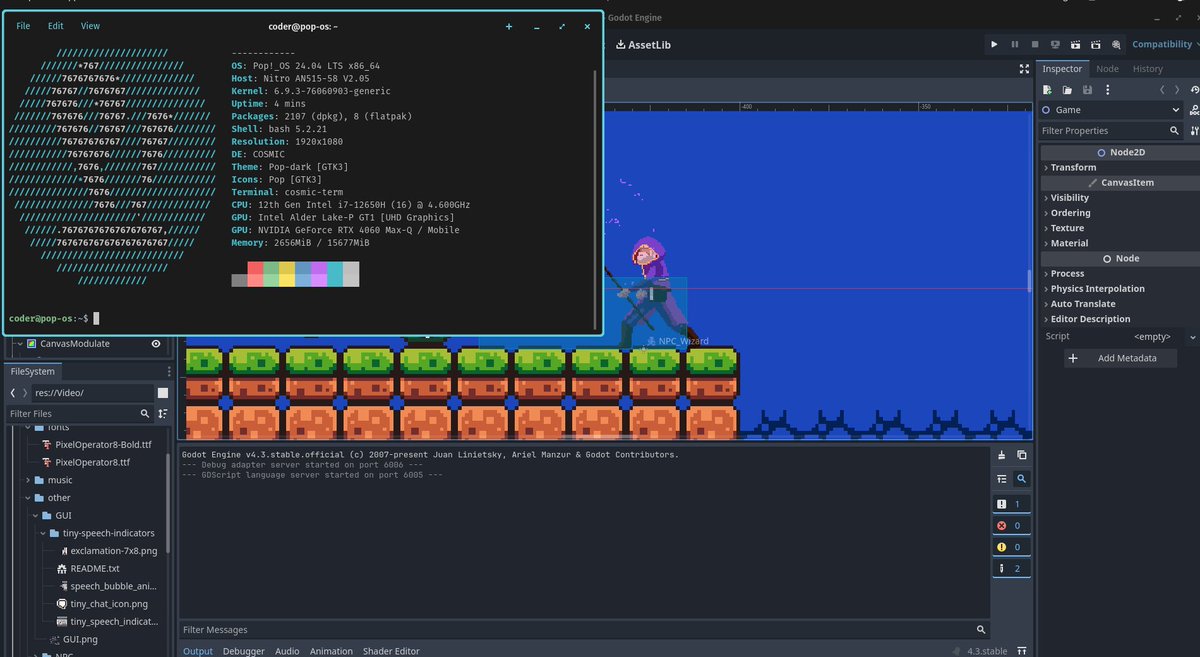Image resolution: width=1200 pixels, height=657 pixels.
Task: Open the Animation bottom panel
Action: click(x=331, y=651)
